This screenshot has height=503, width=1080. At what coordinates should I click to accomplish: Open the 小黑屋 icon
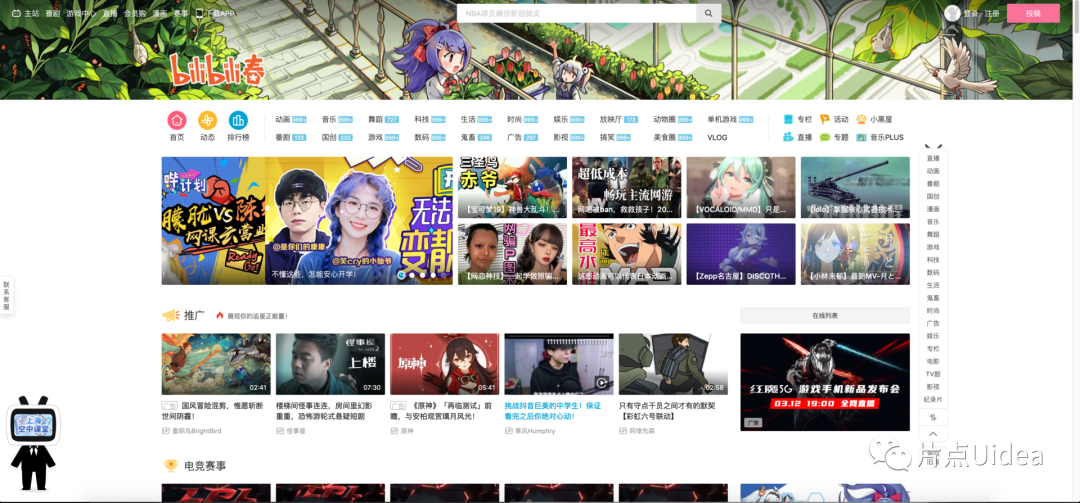pos(861,119)
